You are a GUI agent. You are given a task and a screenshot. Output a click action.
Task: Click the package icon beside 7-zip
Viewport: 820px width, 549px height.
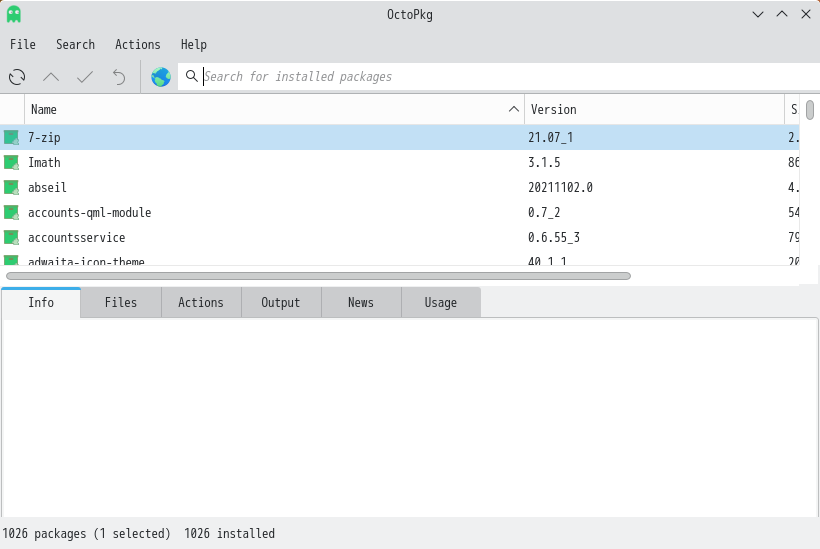[12, 138]
